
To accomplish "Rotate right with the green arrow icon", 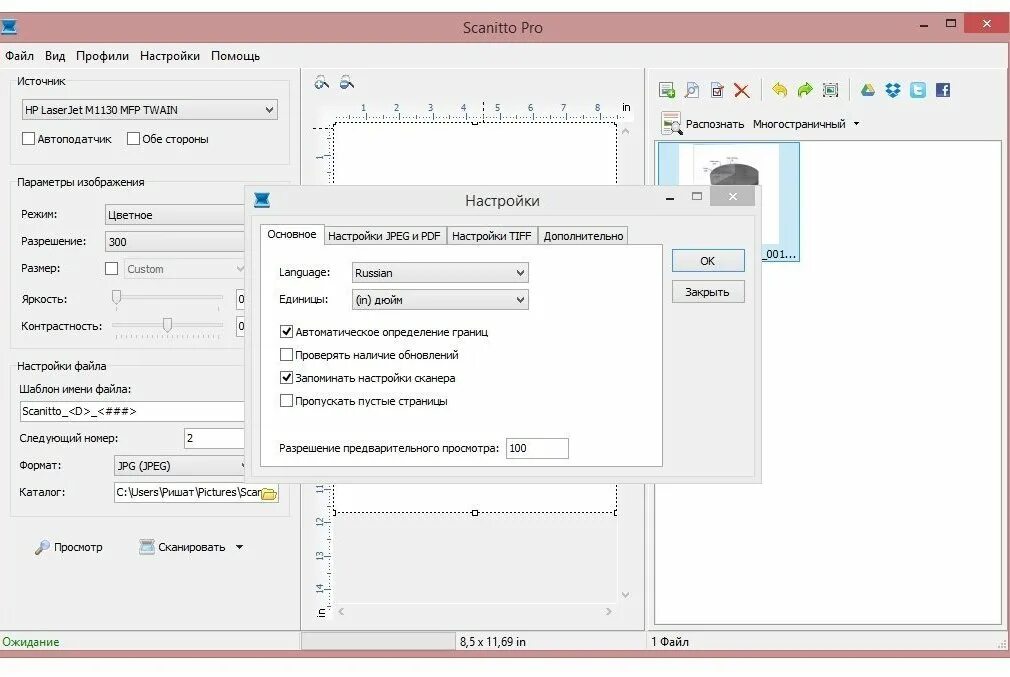I will 805,90.
